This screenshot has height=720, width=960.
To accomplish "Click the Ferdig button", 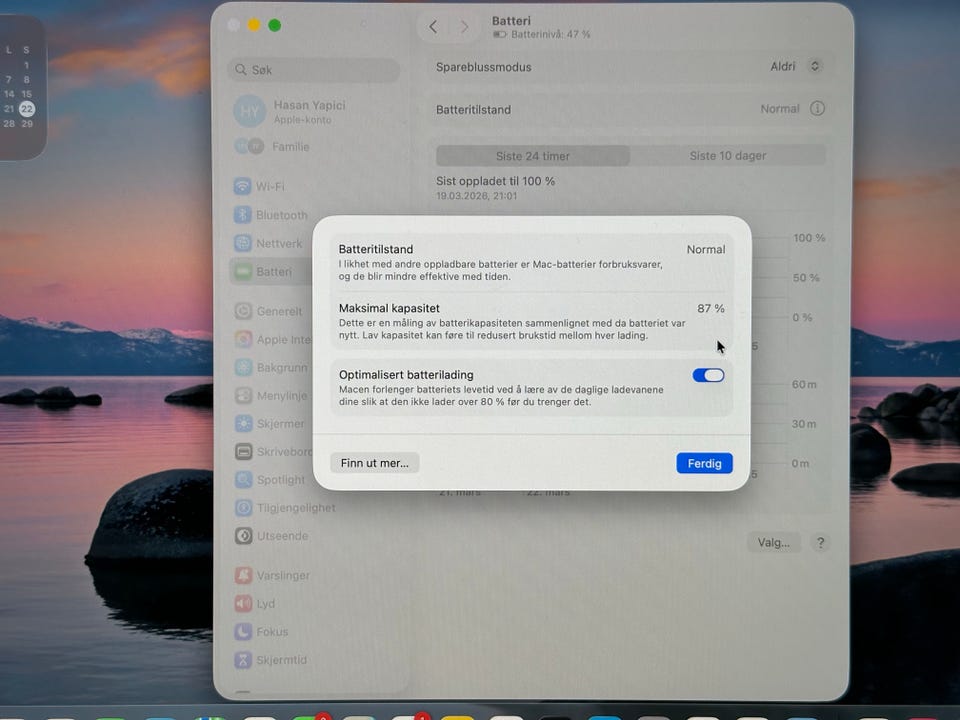I will click(x=704, y=463).
